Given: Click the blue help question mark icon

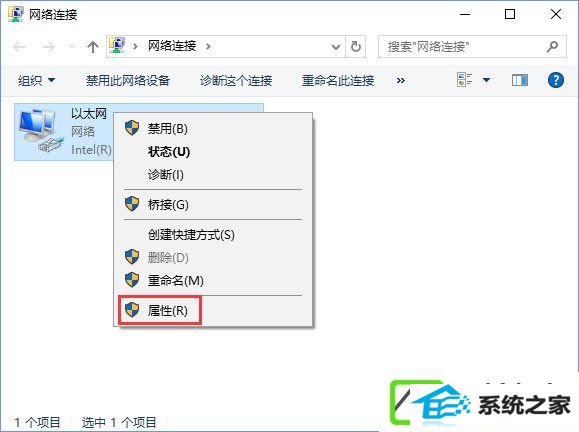Looking at the screenshot, I should 556,80.
